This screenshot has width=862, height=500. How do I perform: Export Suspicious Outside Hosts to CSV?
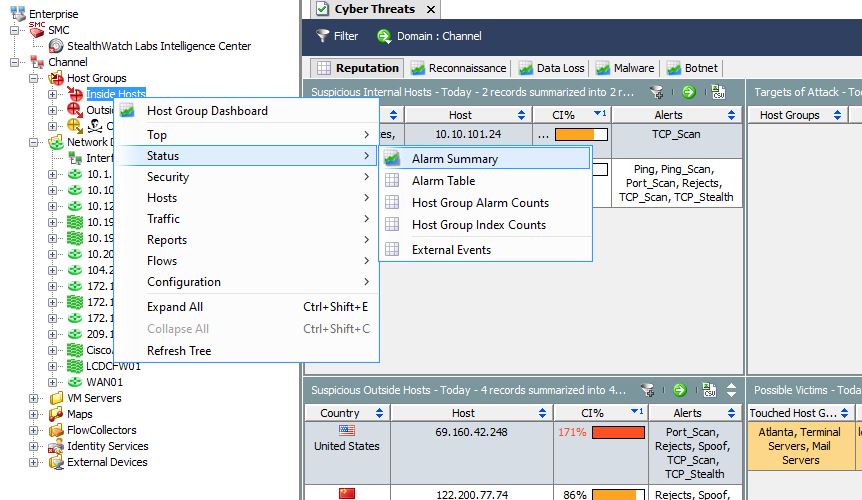point(709,390)
